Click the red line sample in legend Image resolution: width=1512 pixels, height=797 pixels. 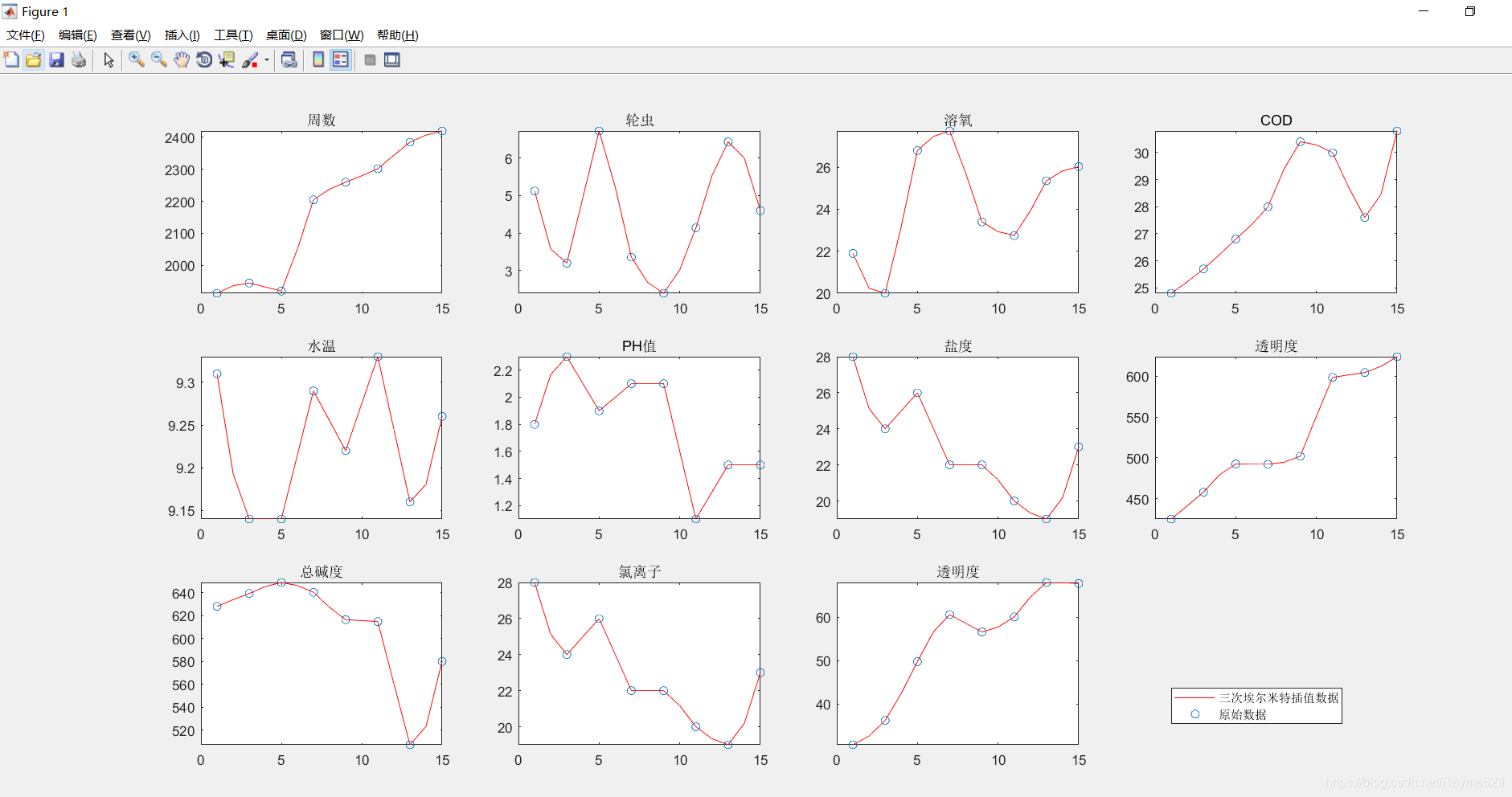[x=1194, y=698]
